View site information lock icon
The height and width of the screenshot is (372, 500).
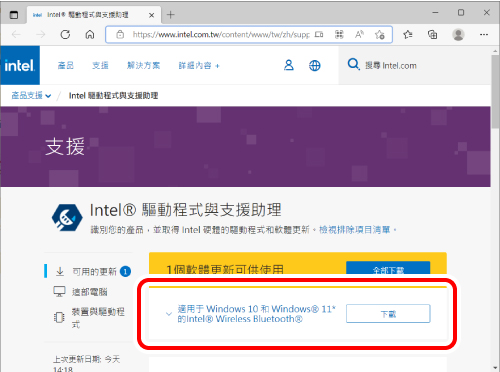coord(120,34)
